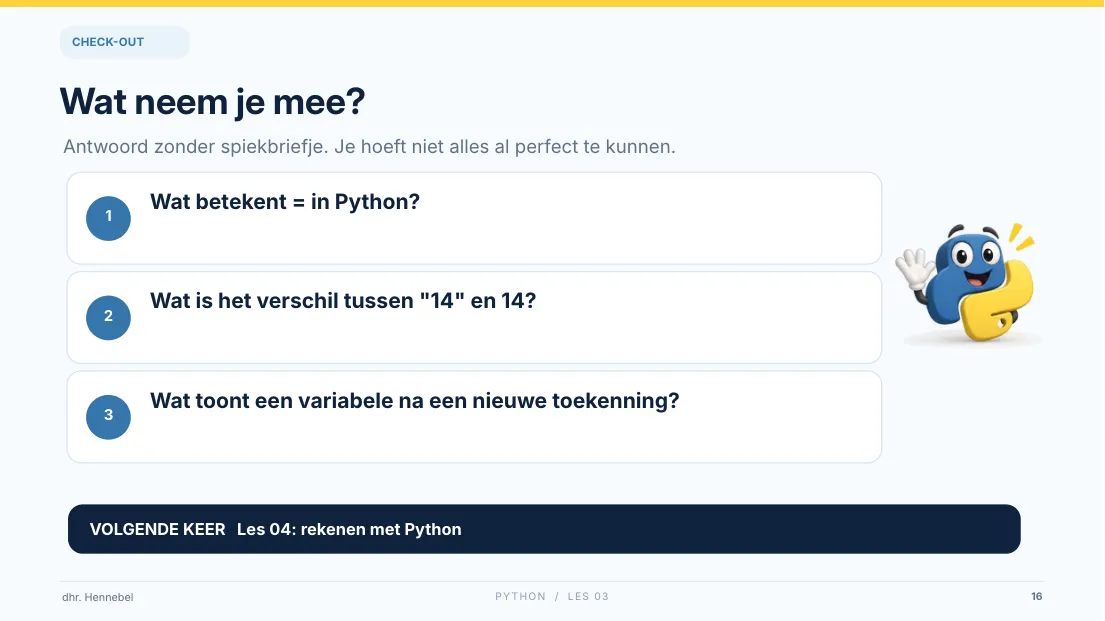
Task: Click 'Les 04: rekenen met Python' text
Action: 349,529
